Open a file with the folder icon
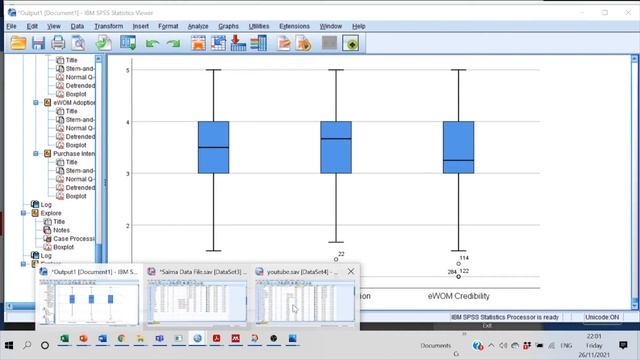The image size is (640, 360). pyautogui.click(x=18, y=43)
